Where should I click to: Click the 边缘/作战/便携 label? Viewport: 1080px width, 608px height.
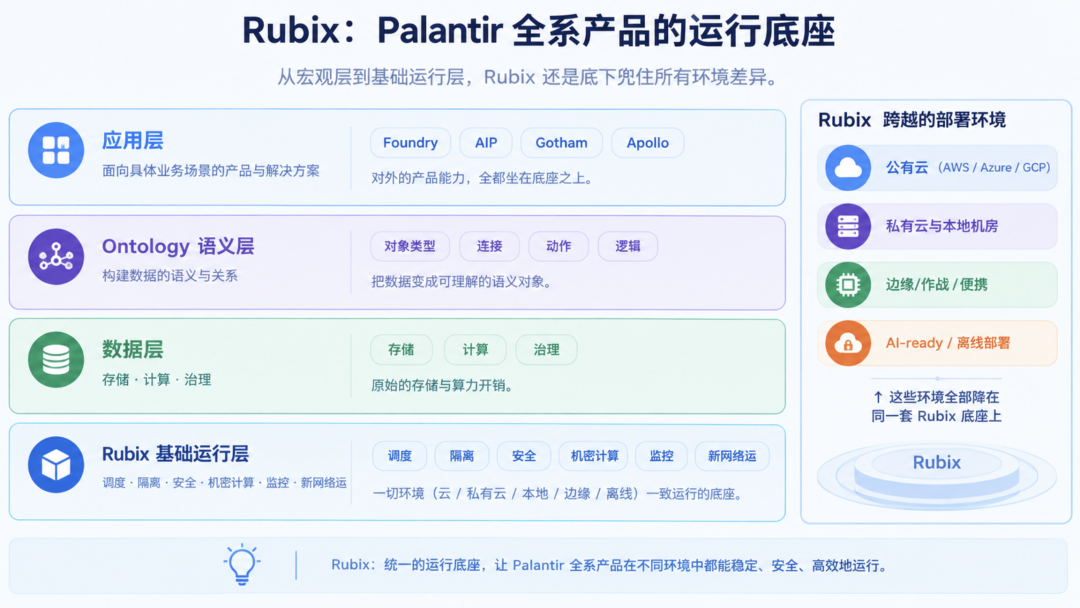coord(936,284)
